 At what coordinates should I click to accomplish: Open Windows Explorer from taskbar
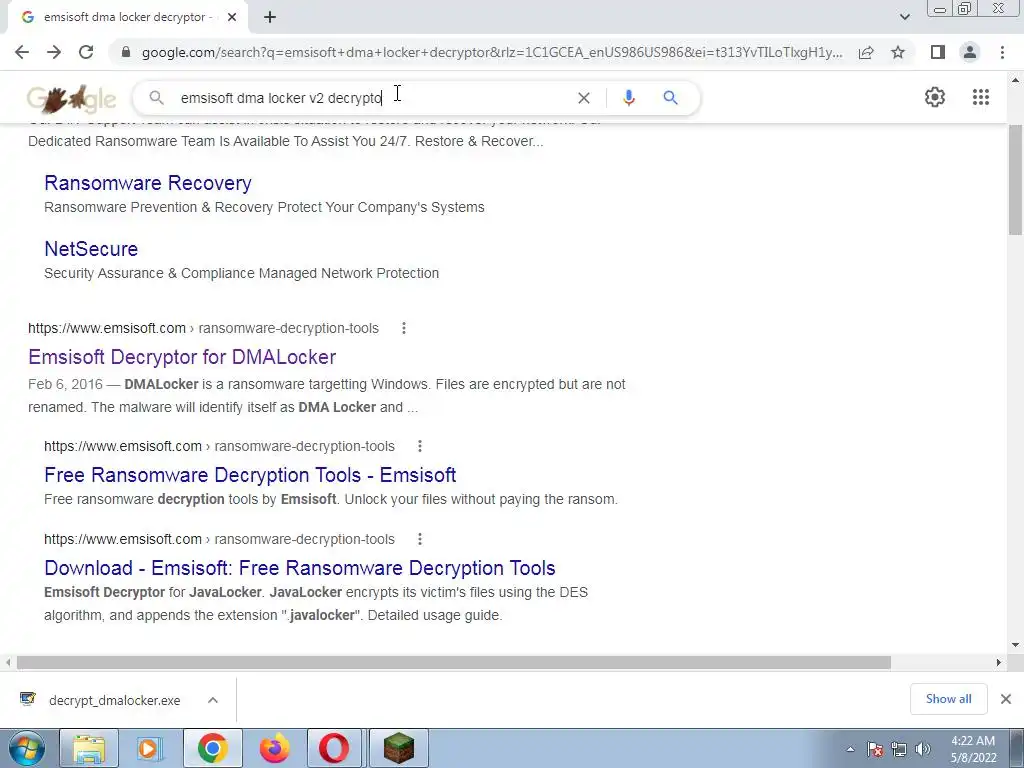click(89, 749)
